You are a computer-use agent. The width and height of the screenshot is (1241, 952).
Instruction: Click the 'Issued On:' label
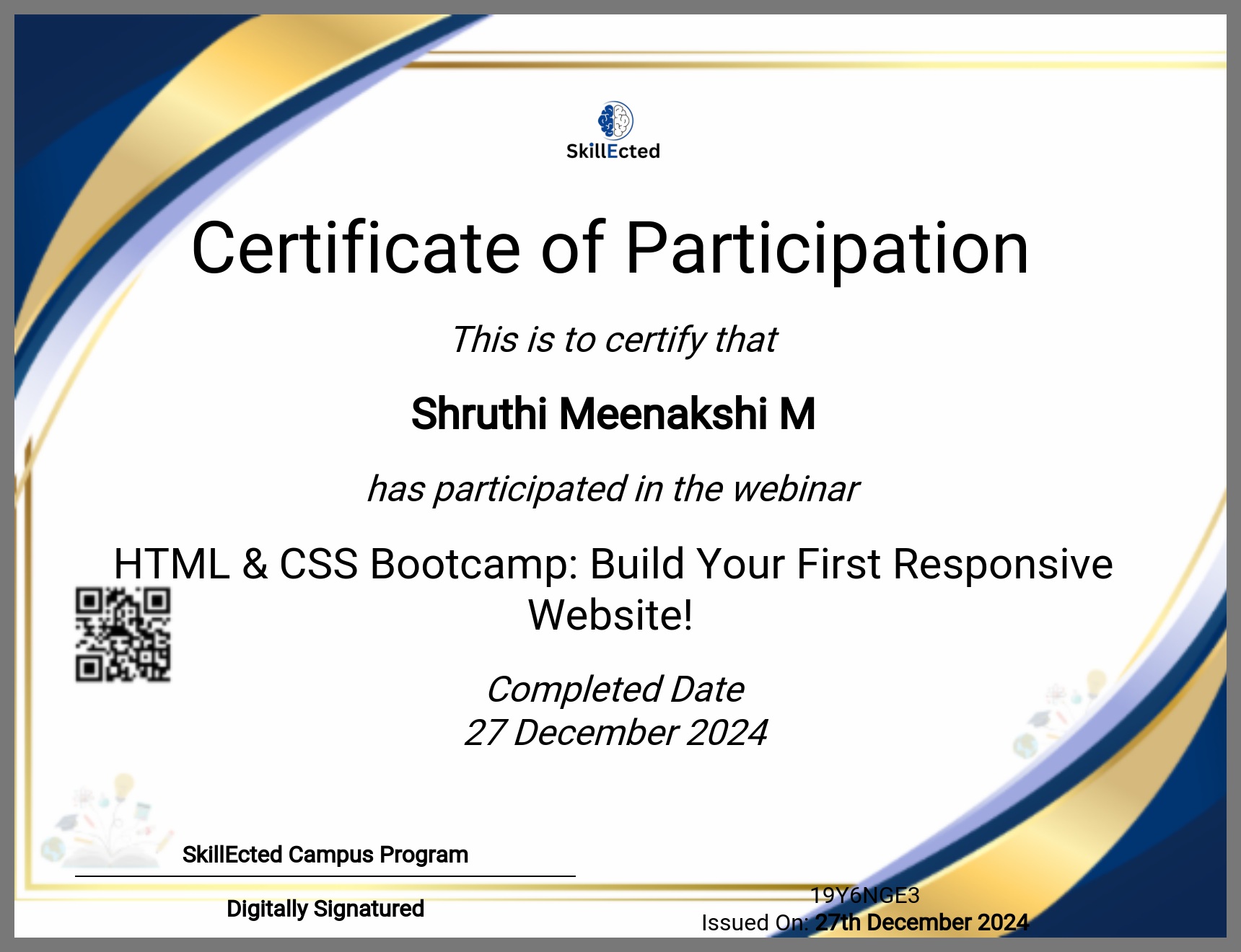[754, 923]
